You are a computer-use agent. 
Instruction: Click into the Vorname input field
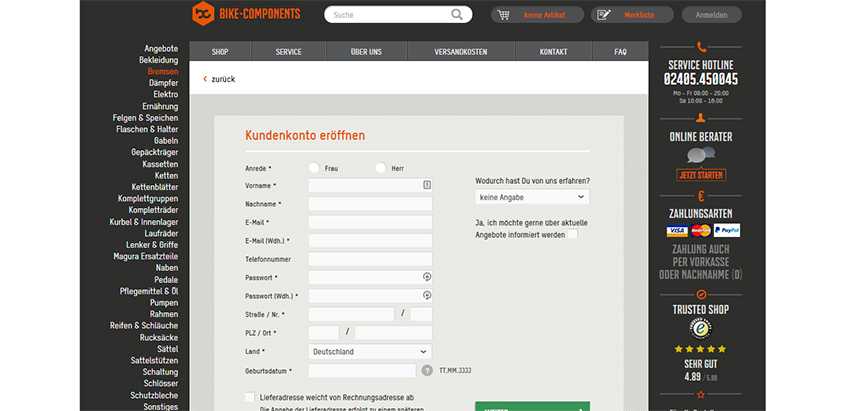coord(365,186)
